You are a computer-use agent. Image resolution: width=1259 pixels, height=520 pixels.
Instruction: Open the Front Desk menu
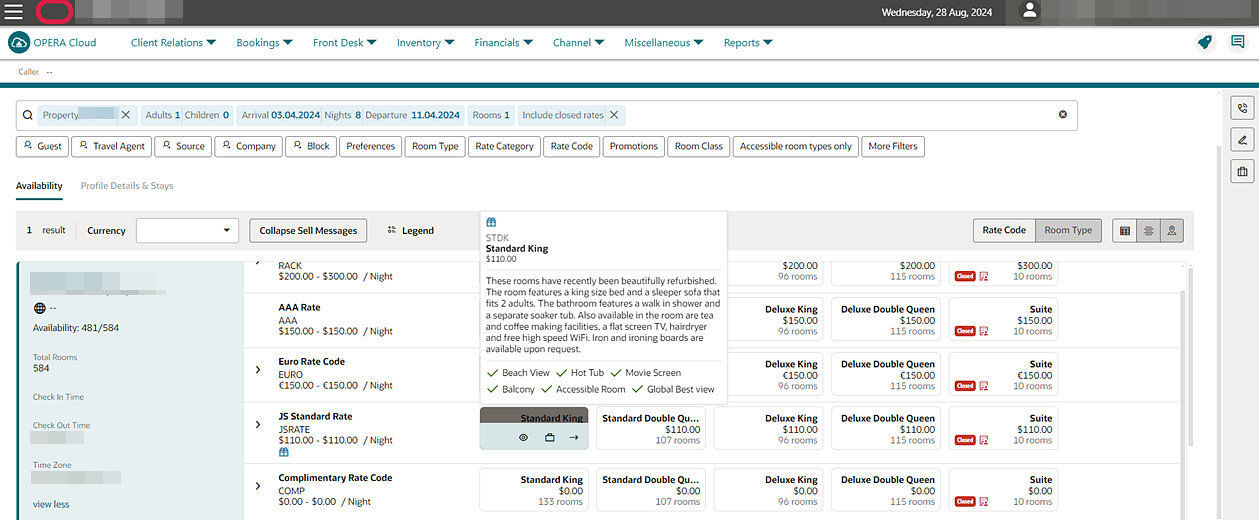(344, 43)
